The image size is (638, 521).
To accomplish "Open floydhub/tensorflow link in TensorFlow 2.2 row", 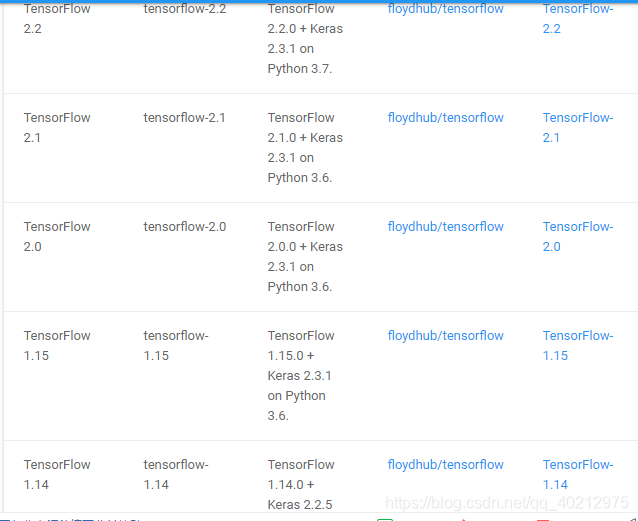I will pos(446,9).
